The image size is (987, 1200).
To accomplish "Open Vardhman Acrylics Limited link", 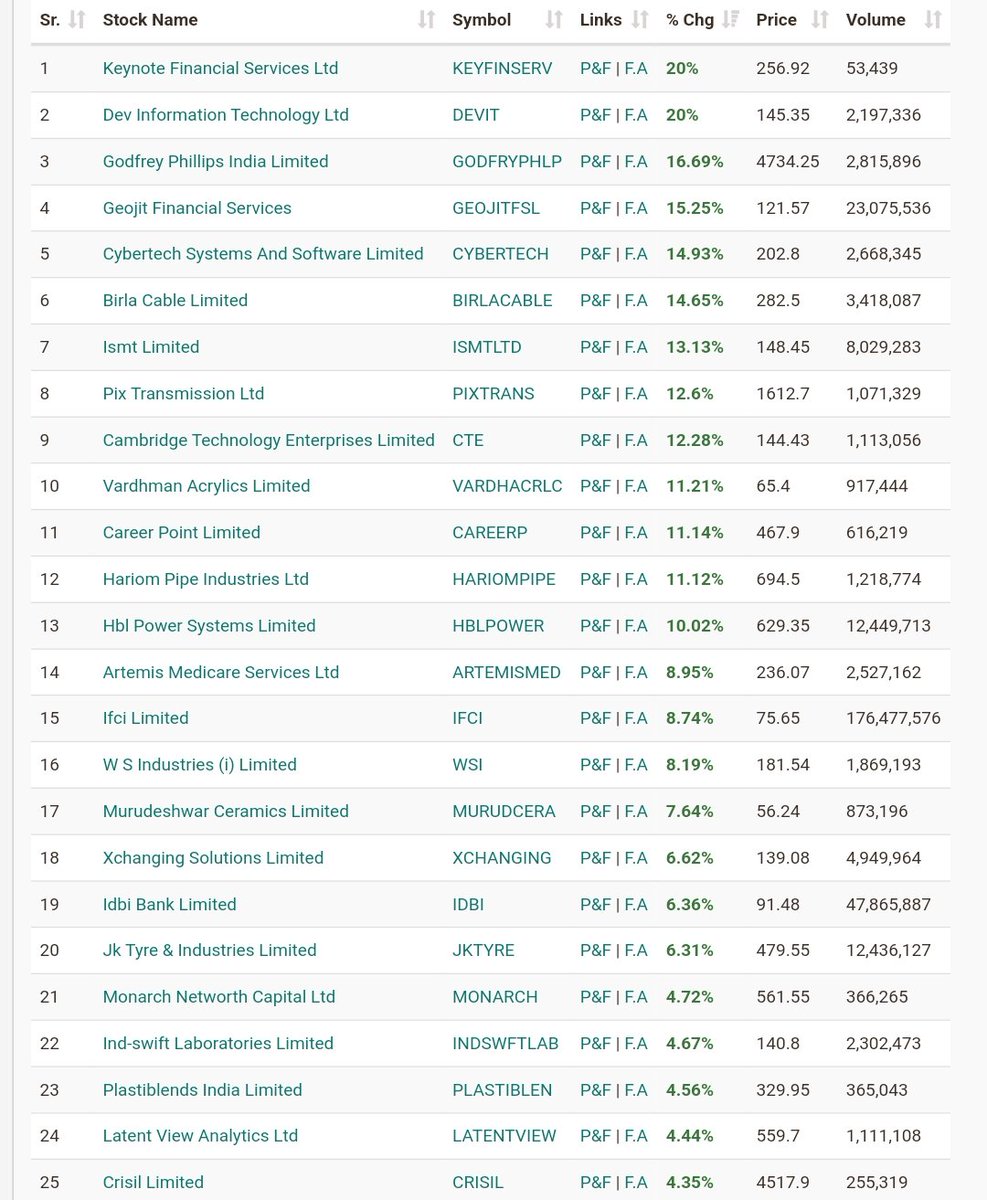I will tap(206, 486).
